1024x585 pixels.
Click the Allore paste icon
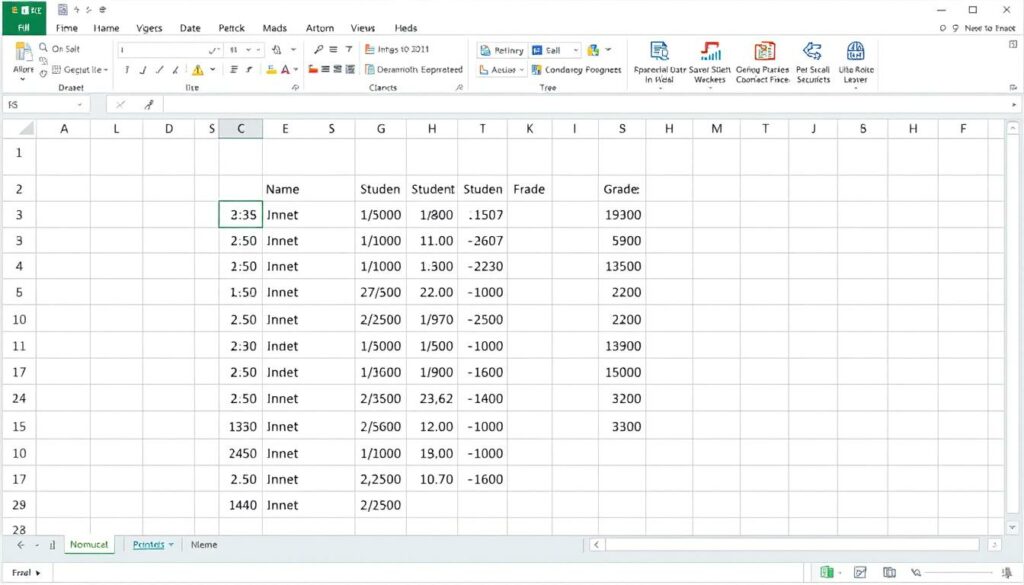(x=24, y=54)
